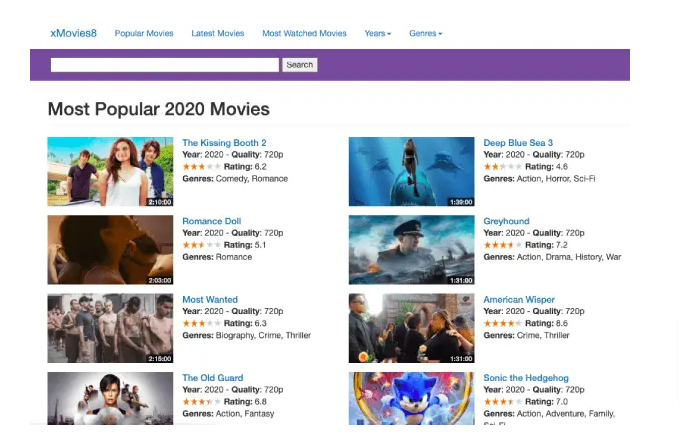
Task: Open the Latest Movies page
Action: [x=218, y=33]
